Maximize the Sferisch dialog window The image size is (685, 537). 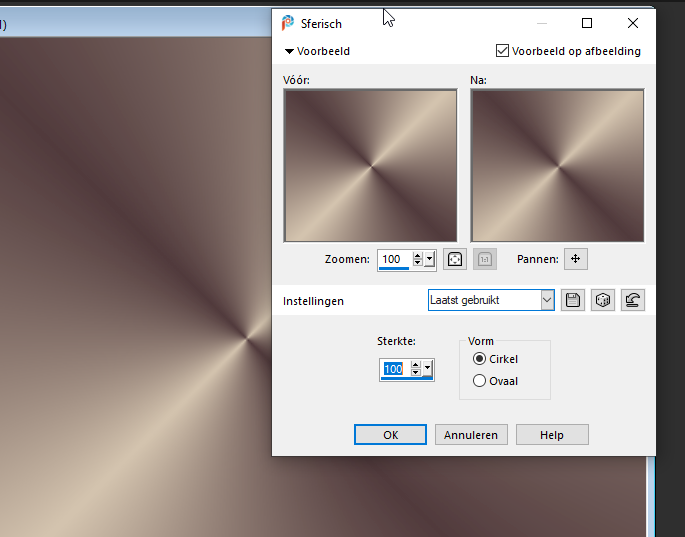[x=587, y=23]
